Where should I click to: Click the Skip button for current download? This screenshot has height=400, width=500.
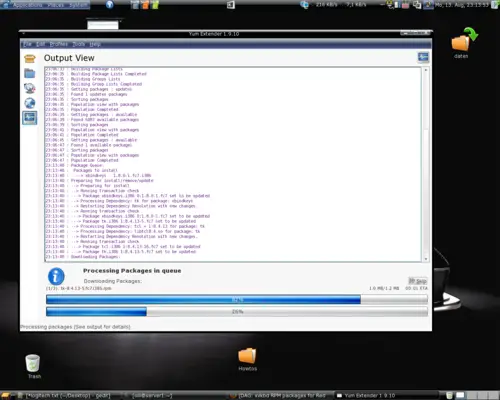pos(418,281)
